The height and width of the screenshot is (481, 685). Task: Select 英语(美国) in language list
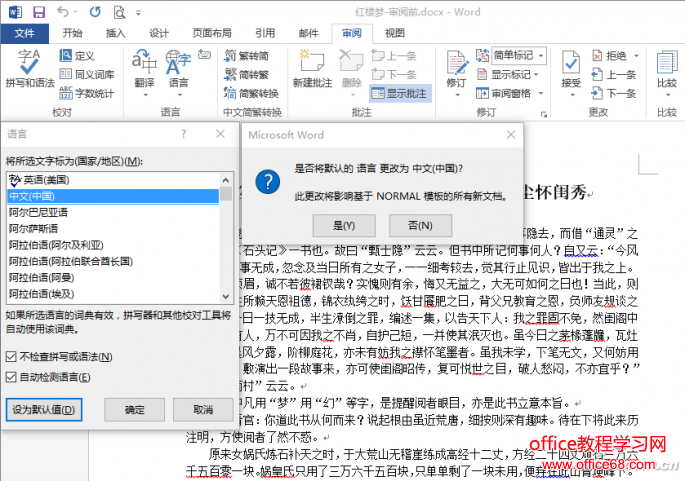(x=113, y=180)
